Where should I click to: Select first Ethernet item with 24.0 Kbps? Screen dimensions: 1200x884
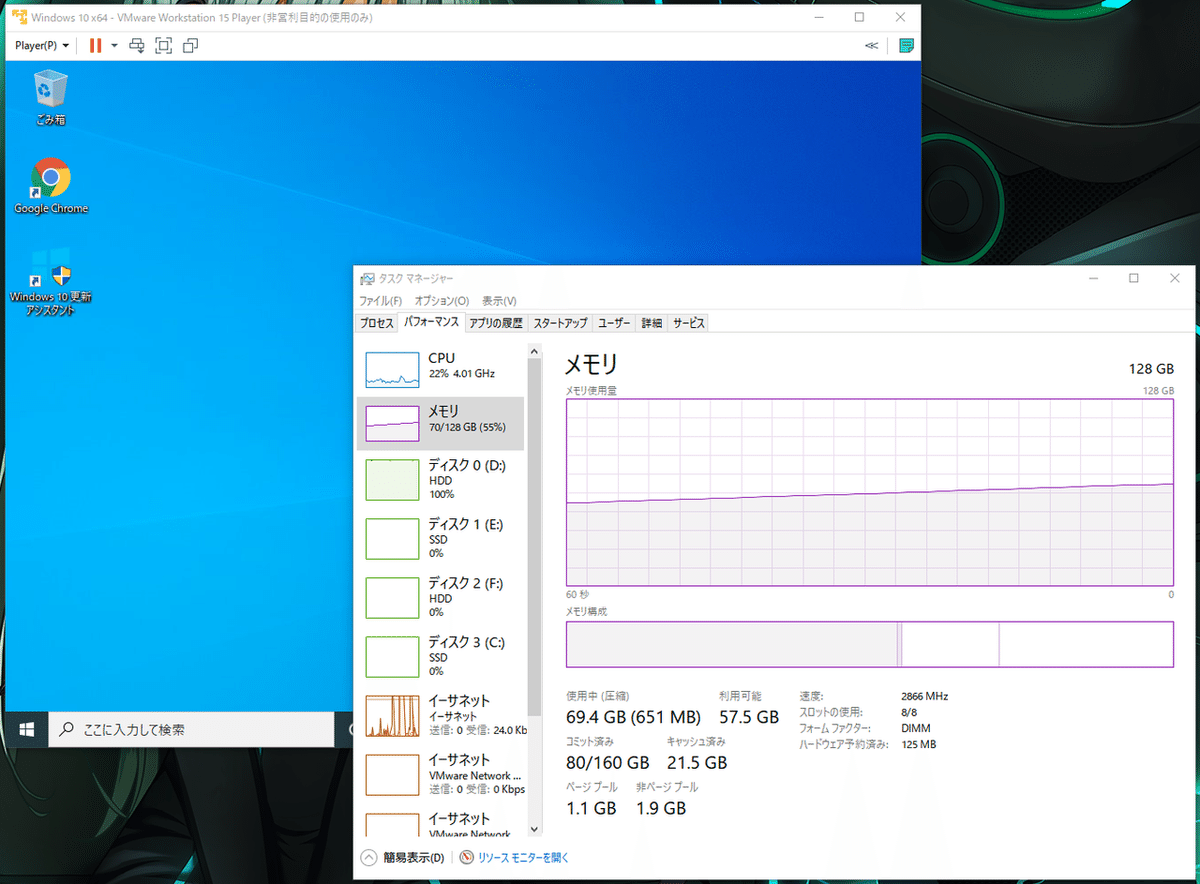click(x=440, y=715)
